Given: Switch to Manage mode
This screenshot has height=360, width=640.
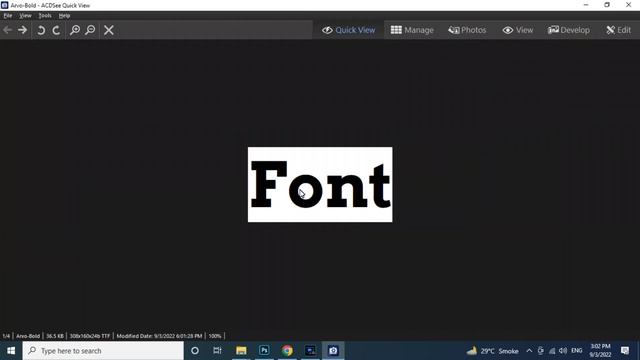Looking at the screenshot, I should click(x=412, y=30).
